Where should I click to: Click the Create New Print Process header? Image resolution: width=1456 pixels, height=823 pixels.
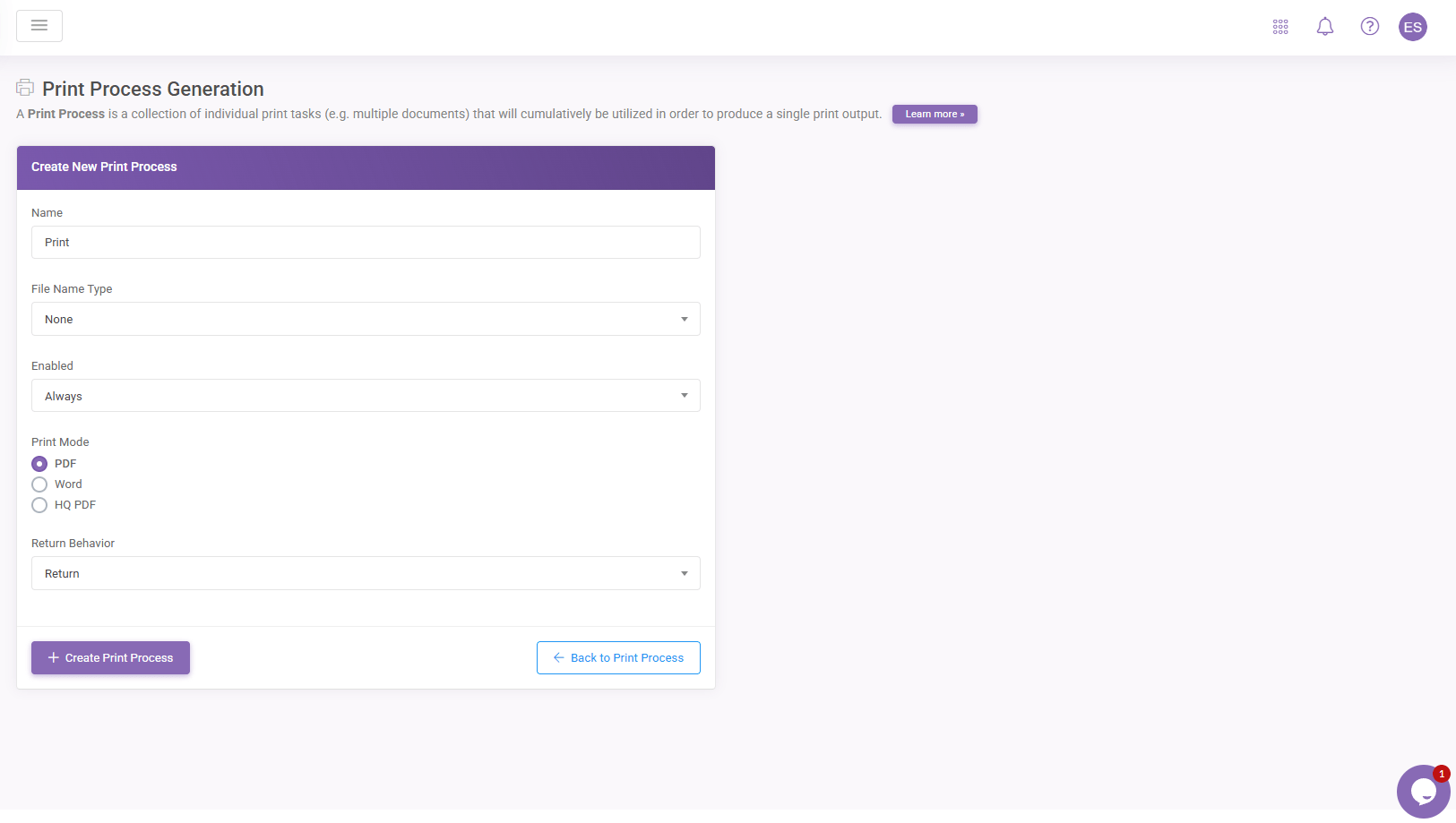(x=104, y=167)
